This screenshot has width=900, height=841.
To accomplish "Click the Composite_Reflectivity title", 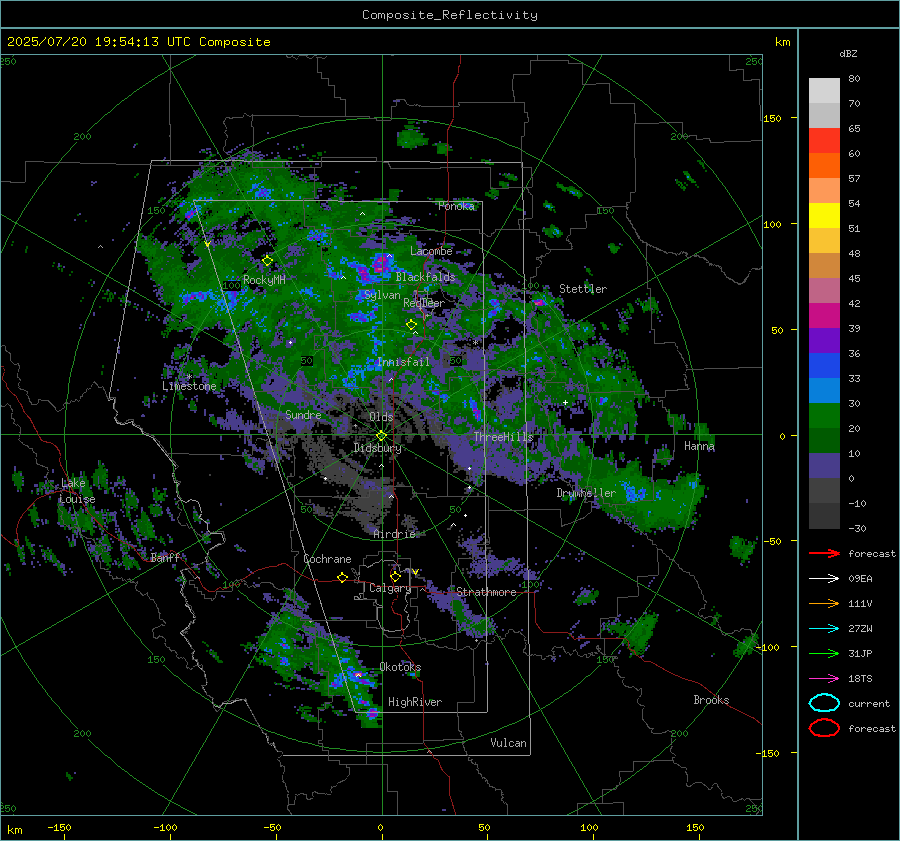I will (450, 15).
